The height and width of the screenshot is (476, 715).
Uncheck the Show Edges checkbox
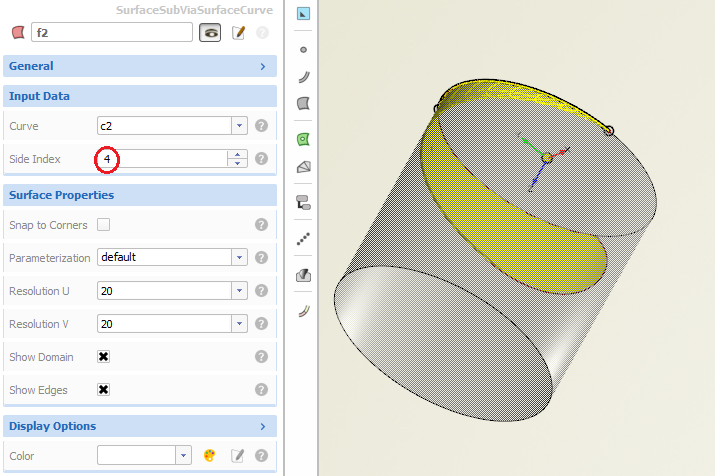click(x=104, y=389)
